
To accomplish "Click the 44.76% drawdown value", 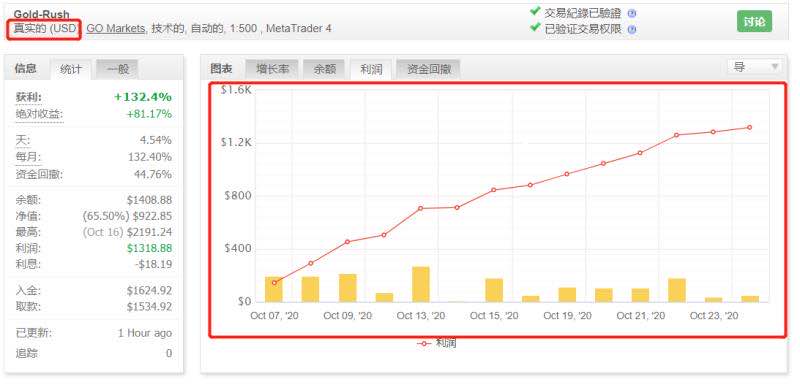I will 152,175.
